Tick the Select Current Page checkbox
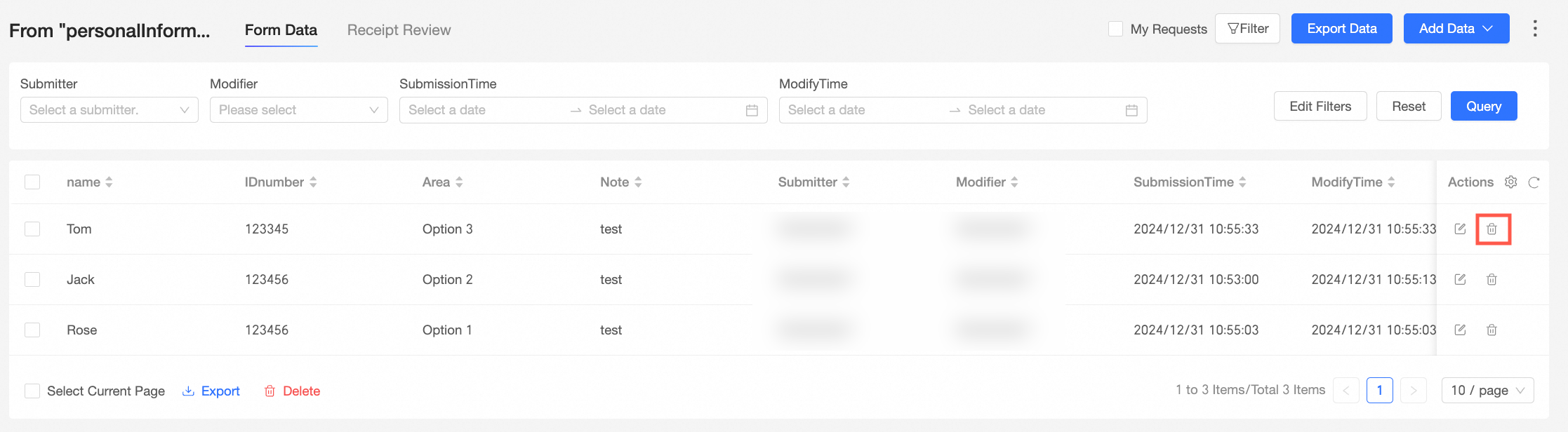The image size is (1568, 432). 32,391
